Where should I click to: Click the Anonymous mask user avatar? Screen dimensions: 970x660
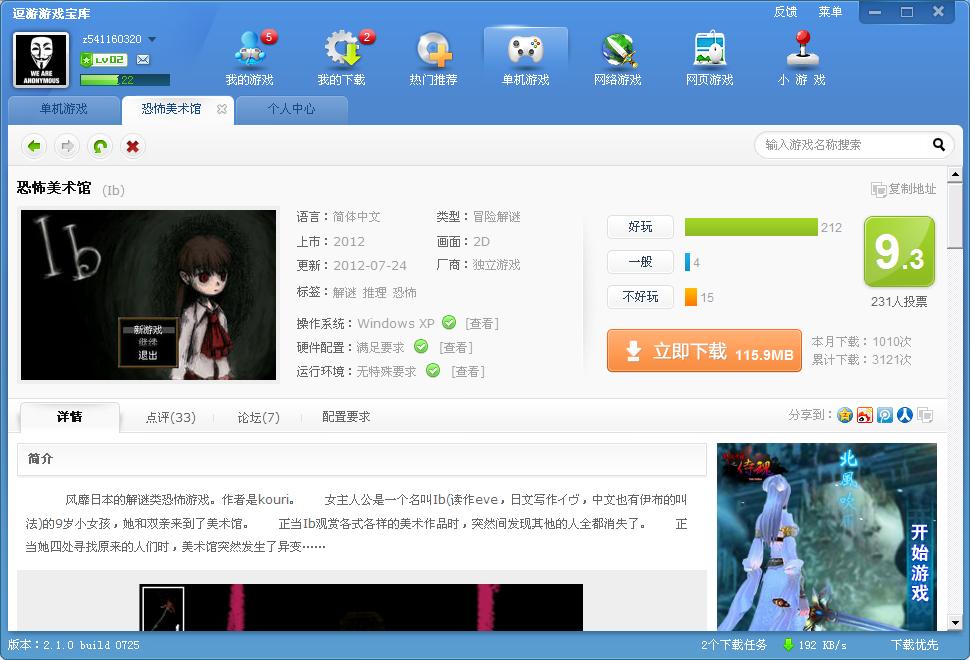[41, 60]
